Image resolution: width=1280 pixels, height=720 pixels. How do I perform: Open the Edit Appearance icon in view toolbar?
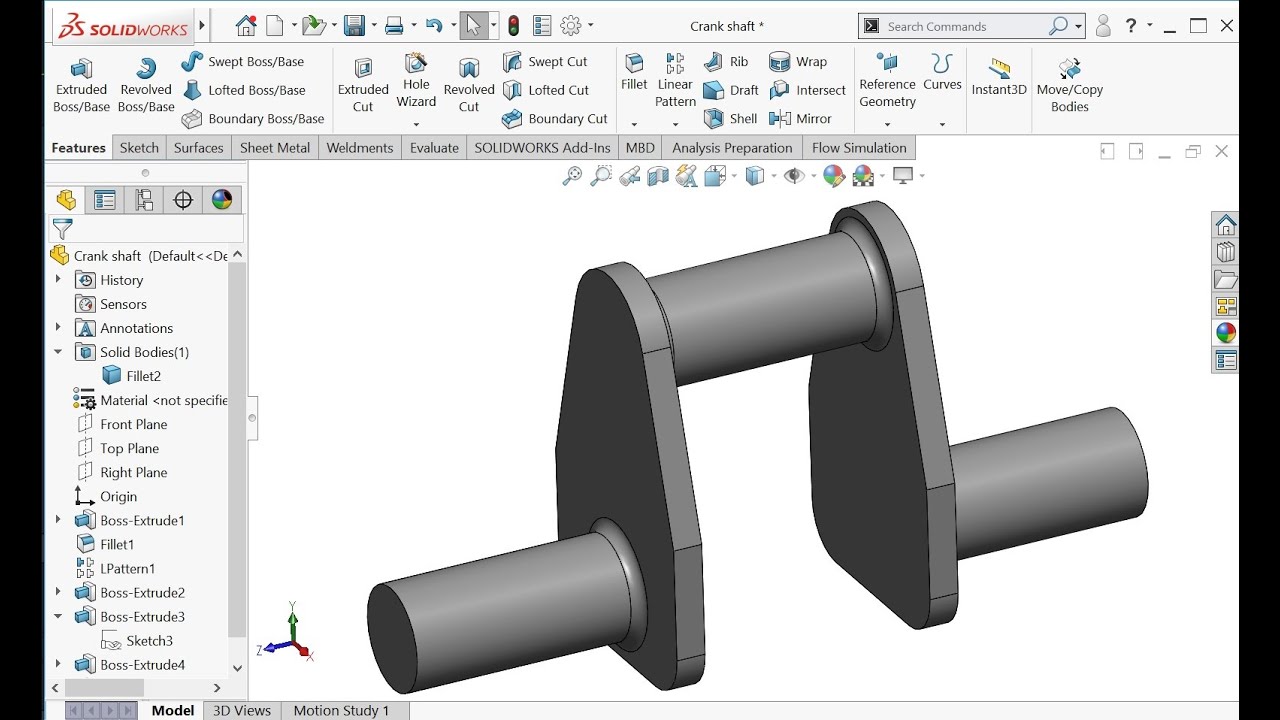click(833, 177)
